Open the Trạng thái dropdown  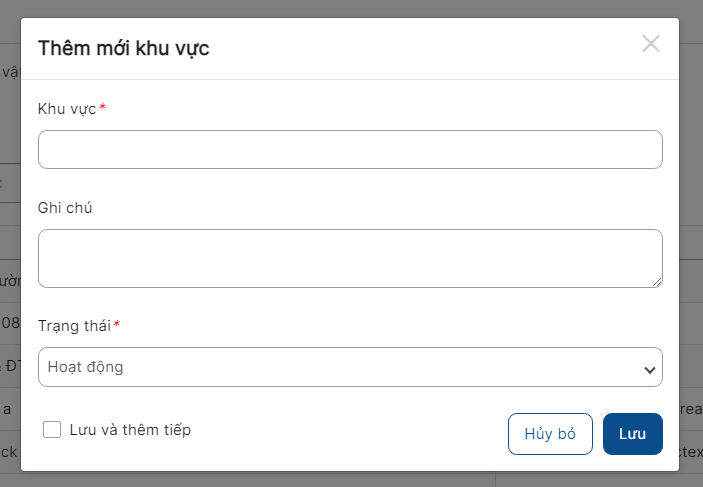point(350,367)
